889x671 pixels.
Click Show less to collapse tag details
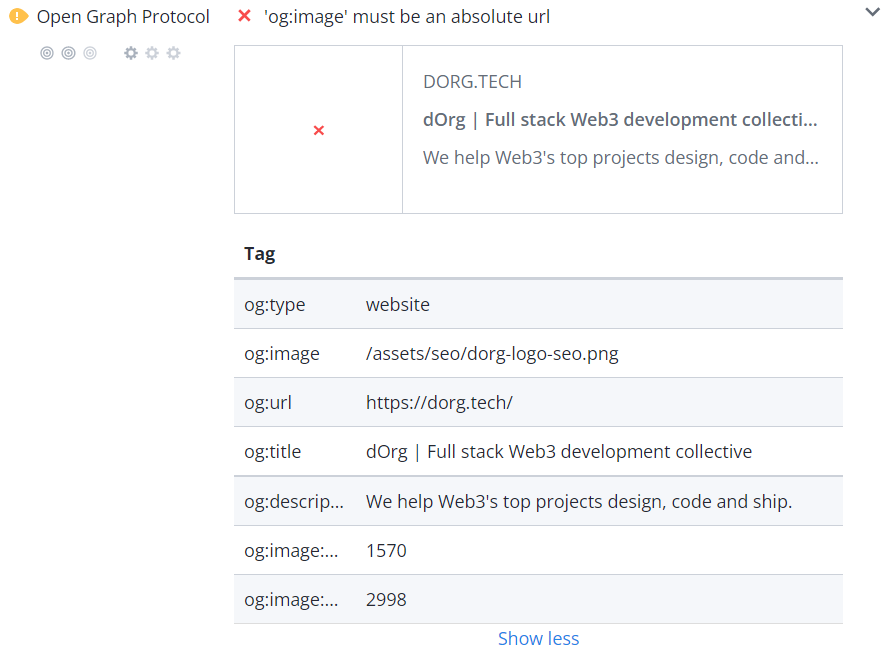[x=538, y=638]
